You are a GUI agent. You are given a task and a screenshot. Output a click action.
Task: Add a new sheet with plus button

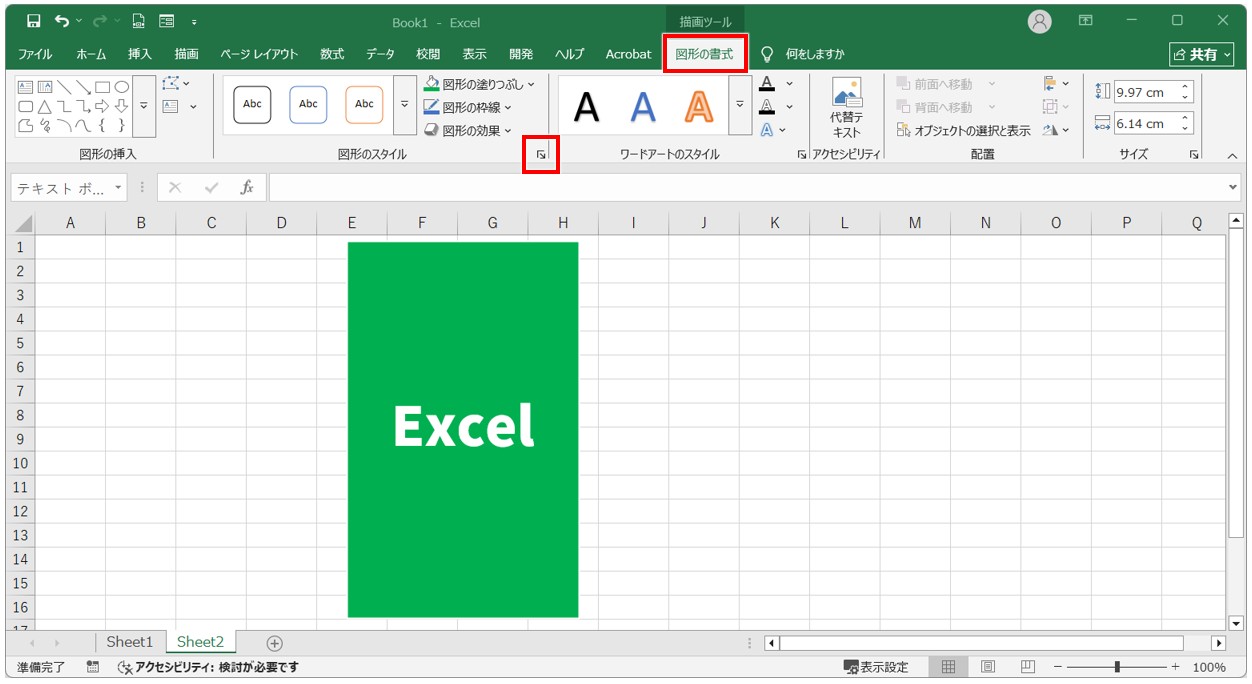click(275, 643)
